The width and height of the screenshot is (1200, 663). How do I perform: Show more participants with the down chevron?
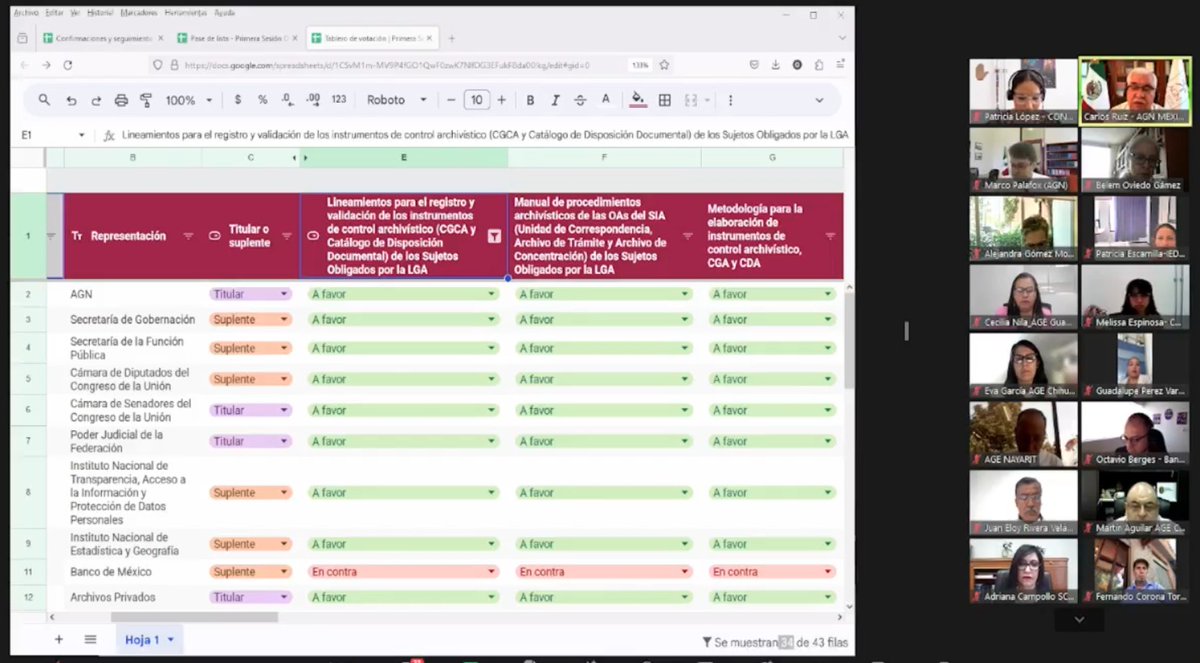click(1079, 620)
